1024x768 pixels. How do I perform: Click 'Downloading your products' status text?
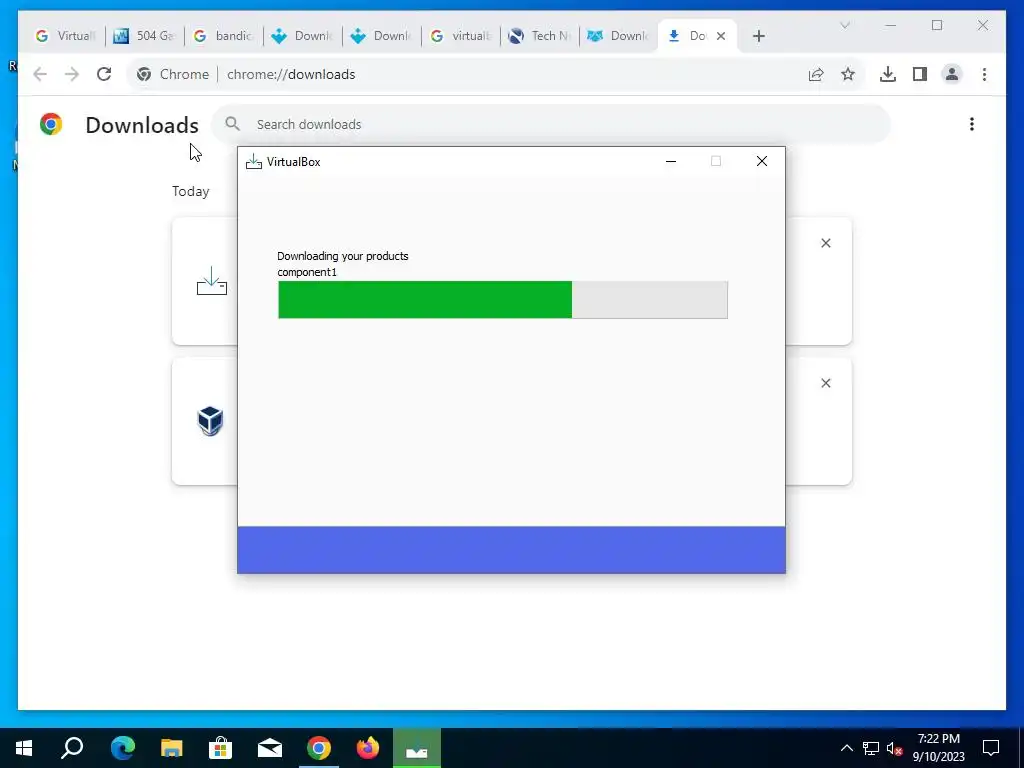pos(343,256)
